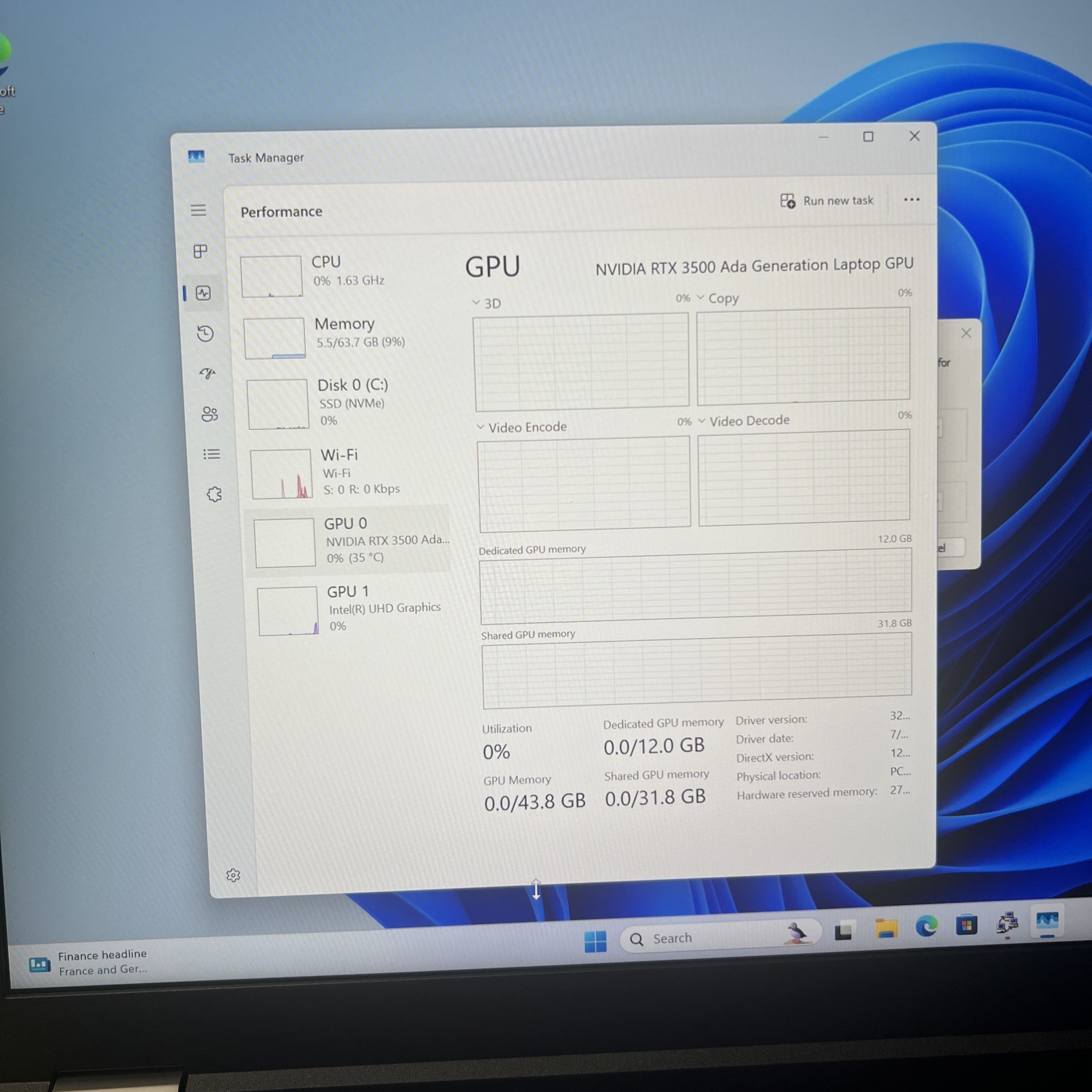Viewport: 1092px width, 1092px height.
Task: Click the Wi-Fi mini graph thumbnail
Action: (x=281, y=474)
